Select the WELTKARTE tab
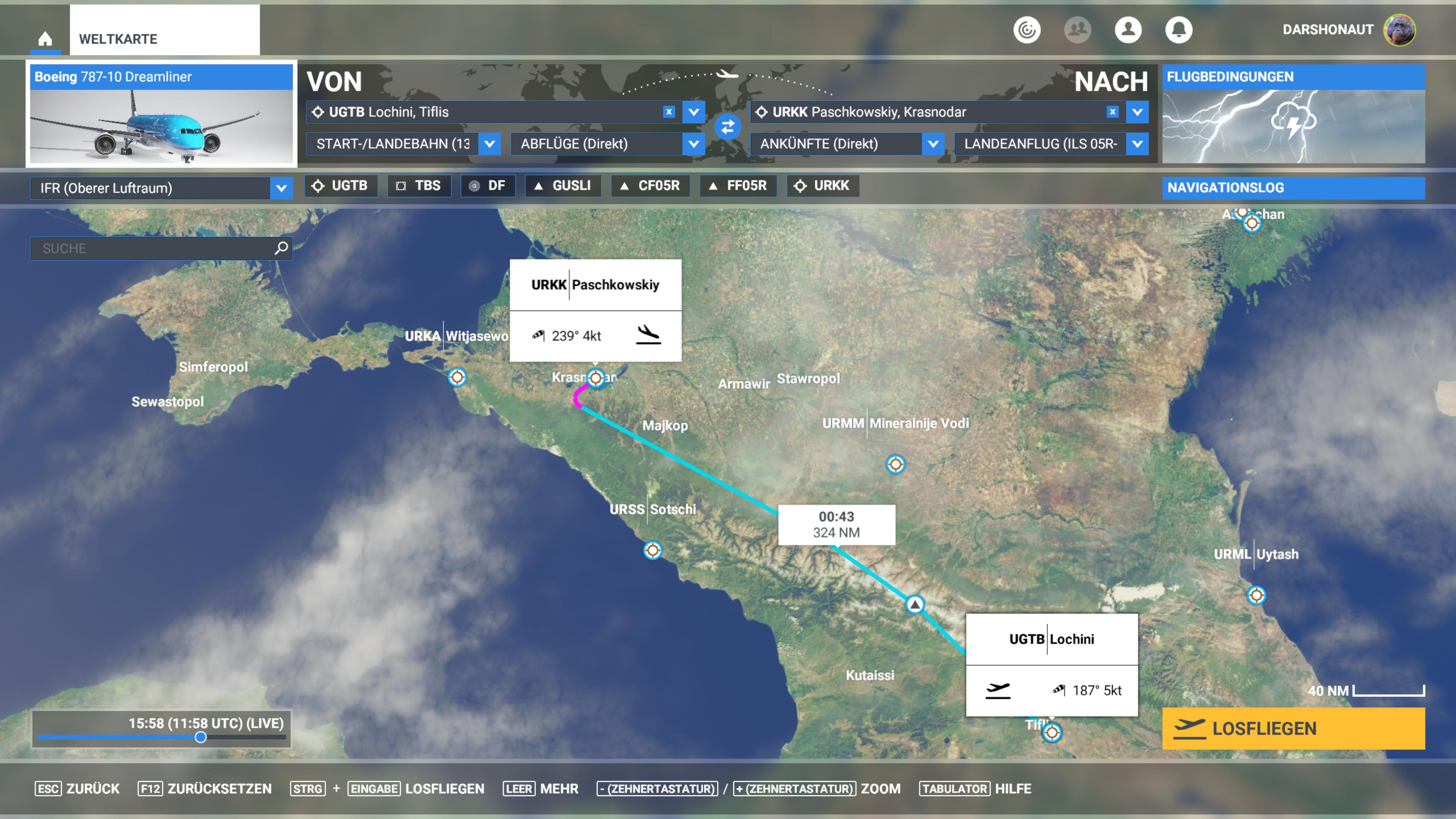Screen dimensions: 1456x819 click(165, 30)
